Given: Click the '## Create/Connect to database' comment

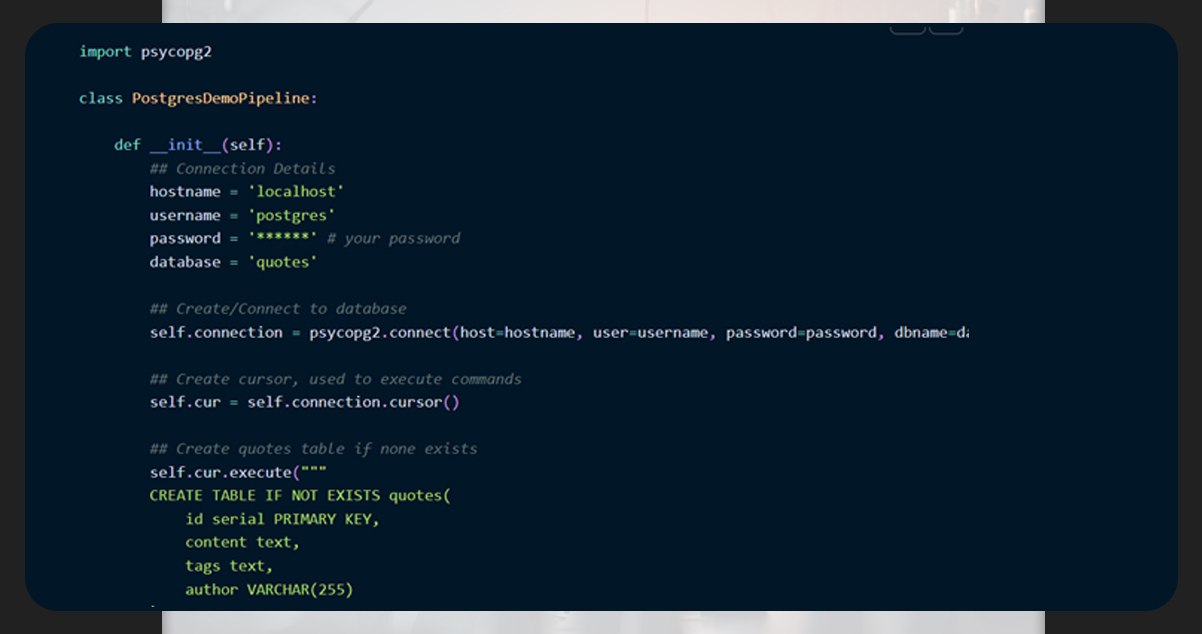Looking at the screenshot, I should (278, 308).
